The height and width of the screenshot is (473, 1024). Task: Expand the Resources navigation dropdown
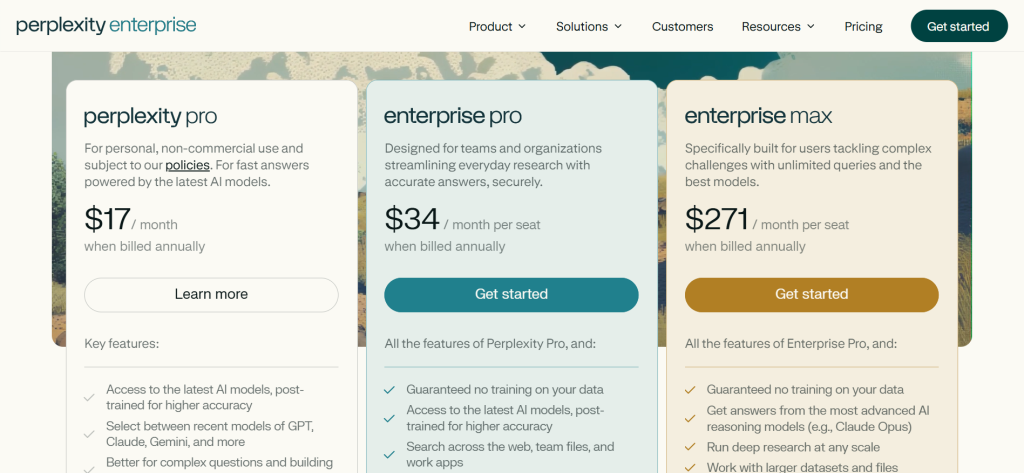pyautogui.click(x=778, y=27)
